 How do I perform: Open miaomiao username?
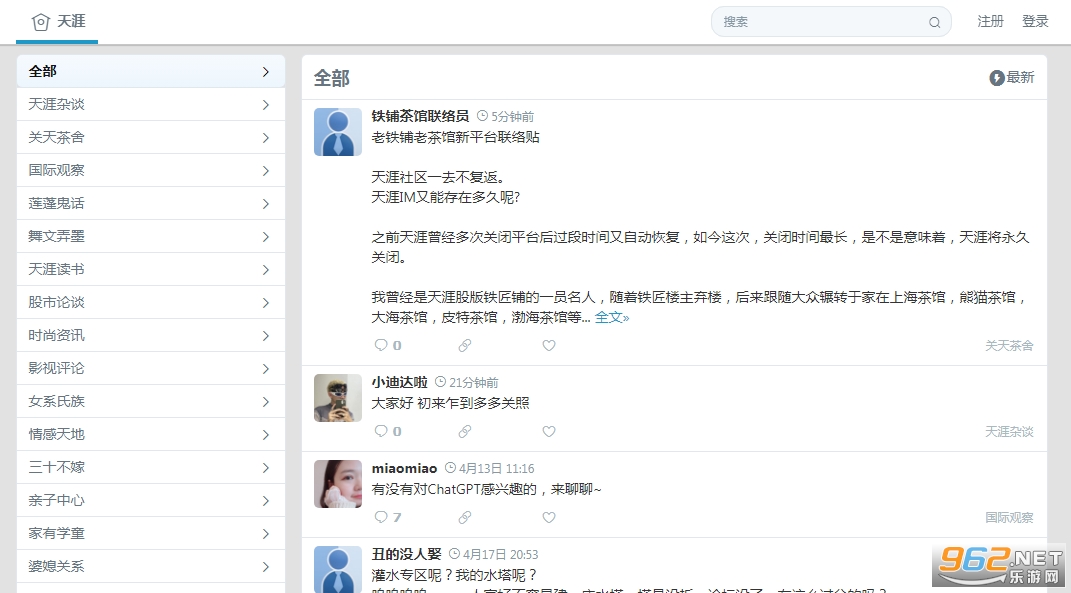click(404, 468)
